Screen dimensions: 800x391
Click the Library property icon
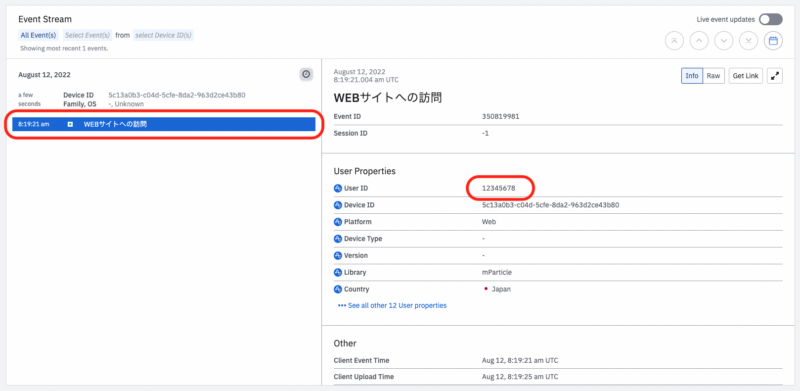pos(337,272)
